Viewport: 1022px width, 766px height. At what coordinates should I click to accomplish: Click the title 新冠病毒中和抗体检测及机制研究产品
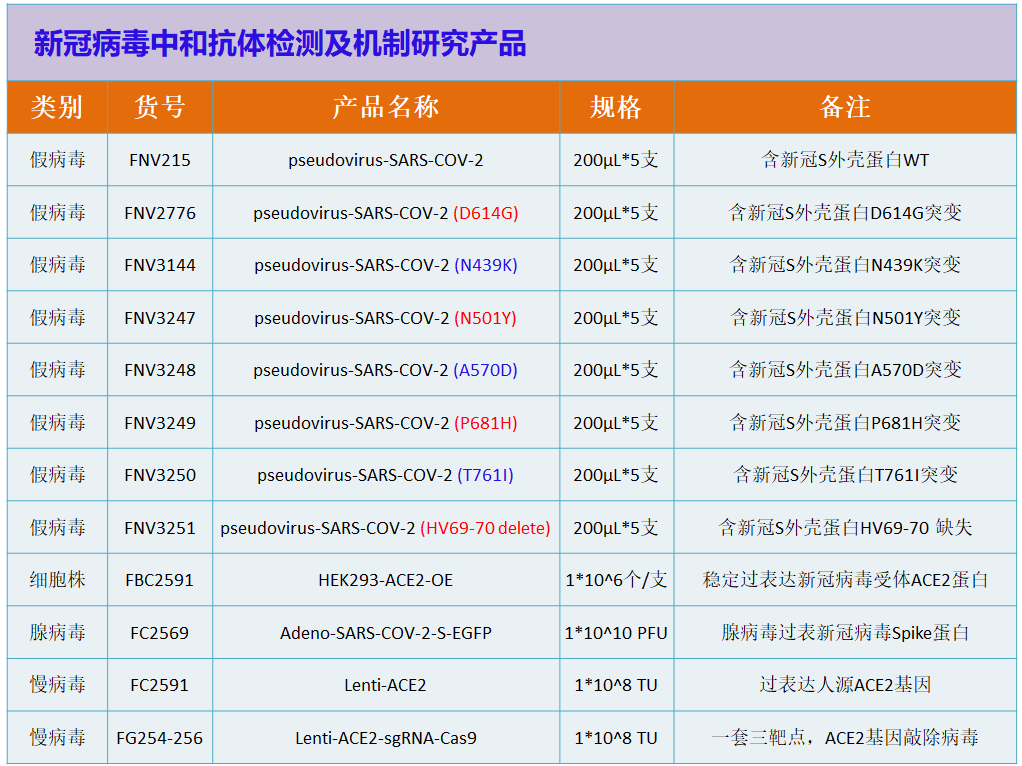pos(280,44)
